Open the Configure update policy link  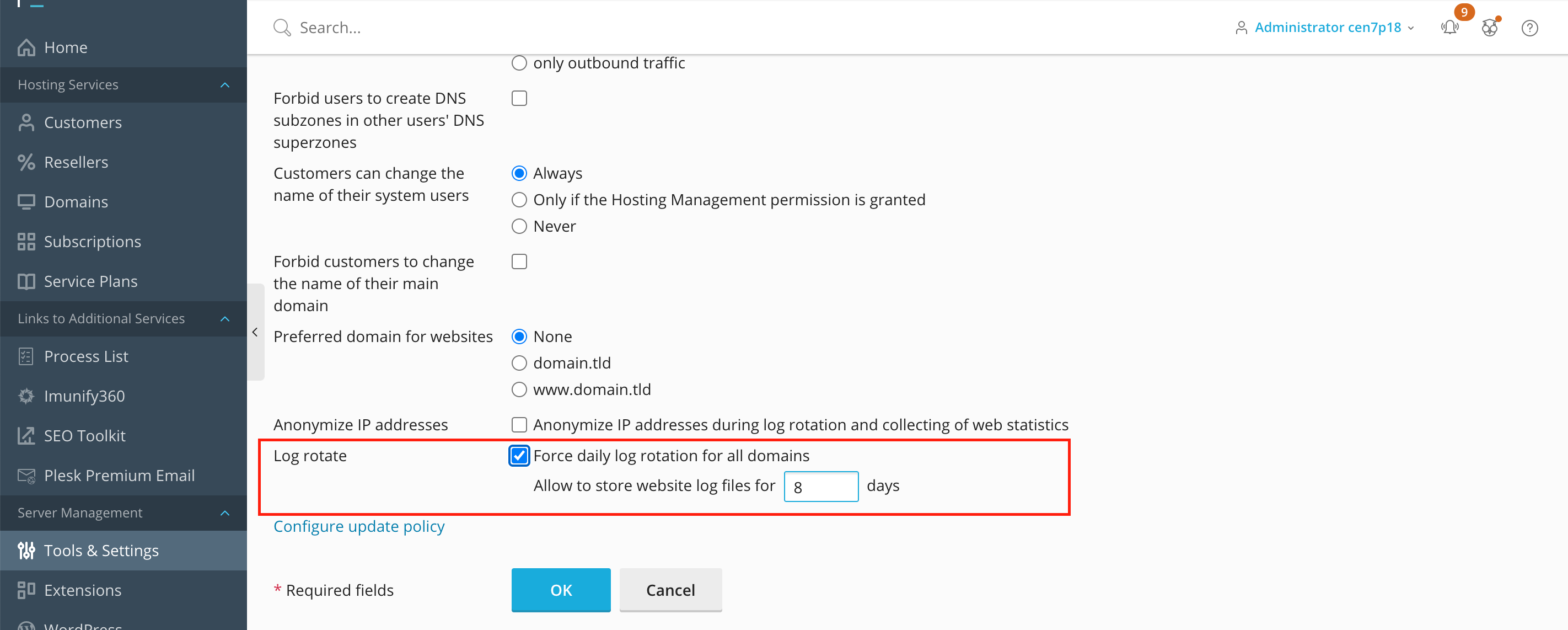[x=358, y=526]
